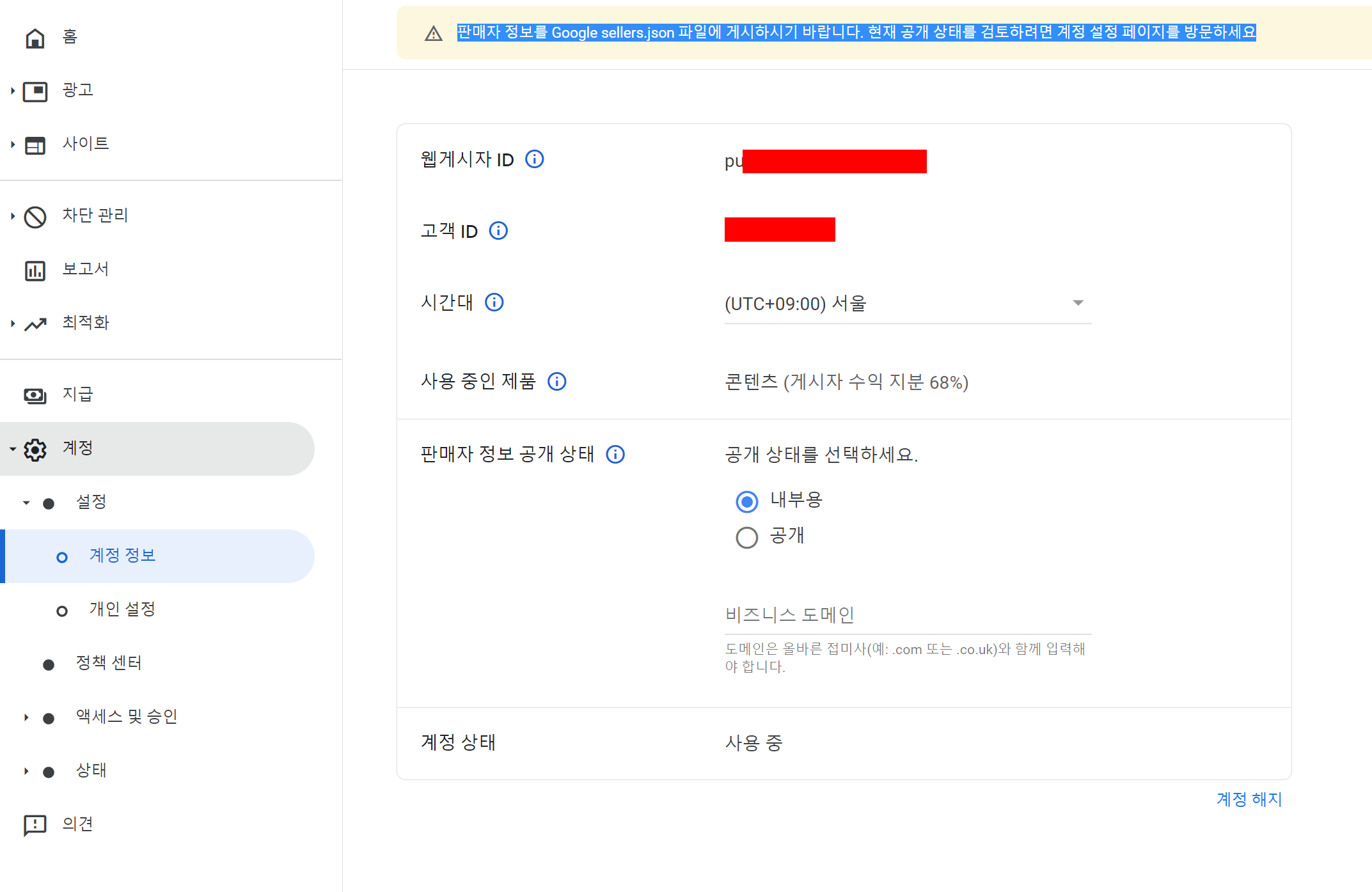1372x892 pixels.
Task: Click the Home (홈) icon in sidebar
Action: (x=35, y=38)
